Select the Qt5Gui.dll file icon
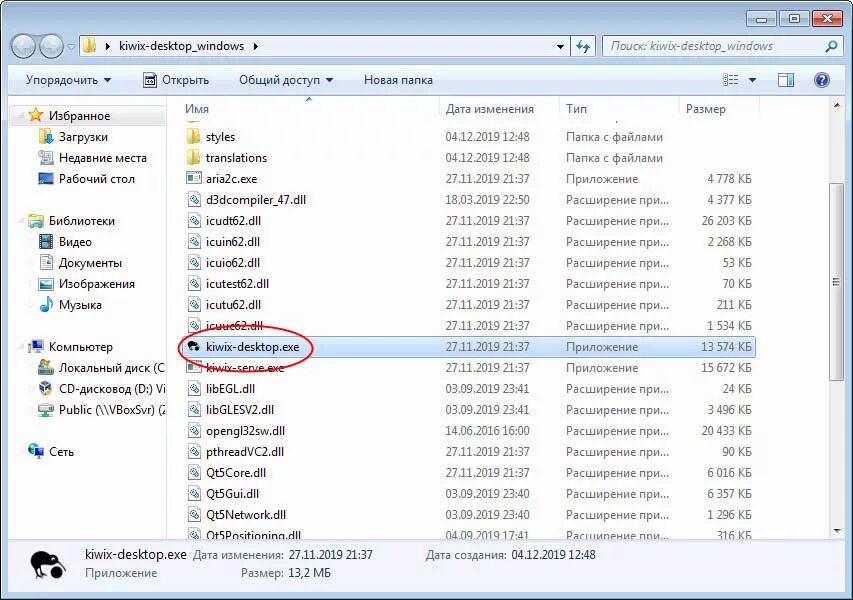The width and height of the screenshot is (853, 600). tap(194, 494)
